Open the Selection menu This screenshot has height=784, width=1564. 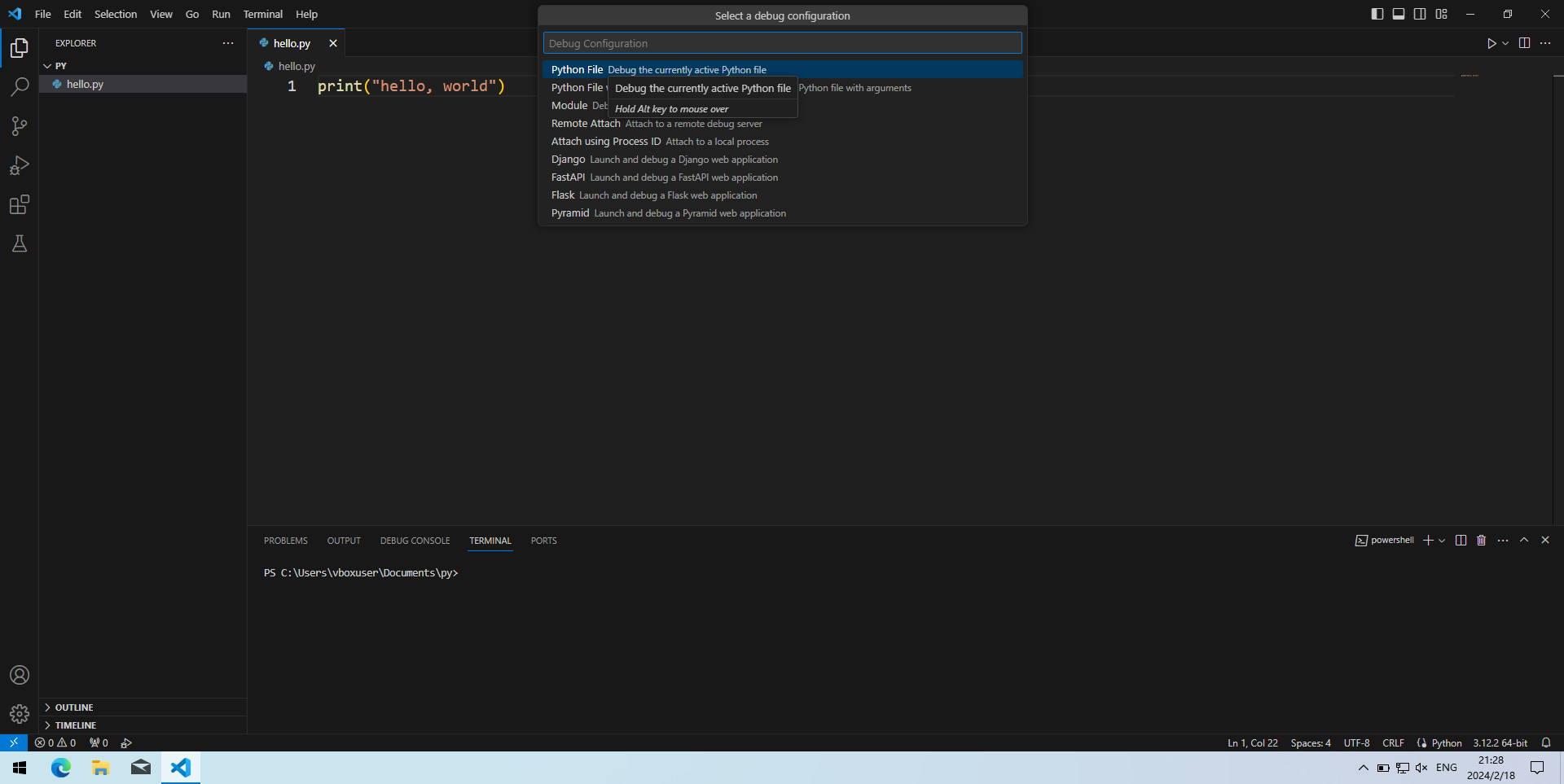pyautogui.click(x=116, y=14)
